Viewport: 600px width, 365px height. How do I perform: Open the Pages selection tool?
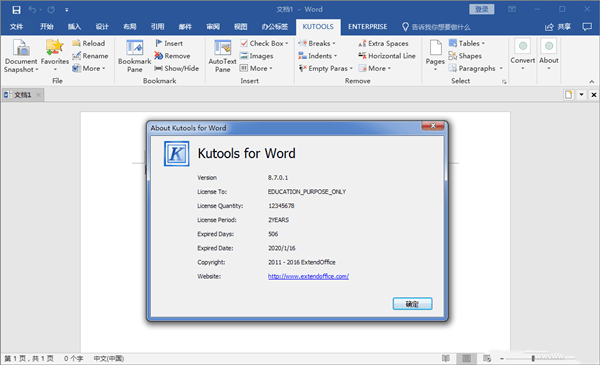[435, 55]
